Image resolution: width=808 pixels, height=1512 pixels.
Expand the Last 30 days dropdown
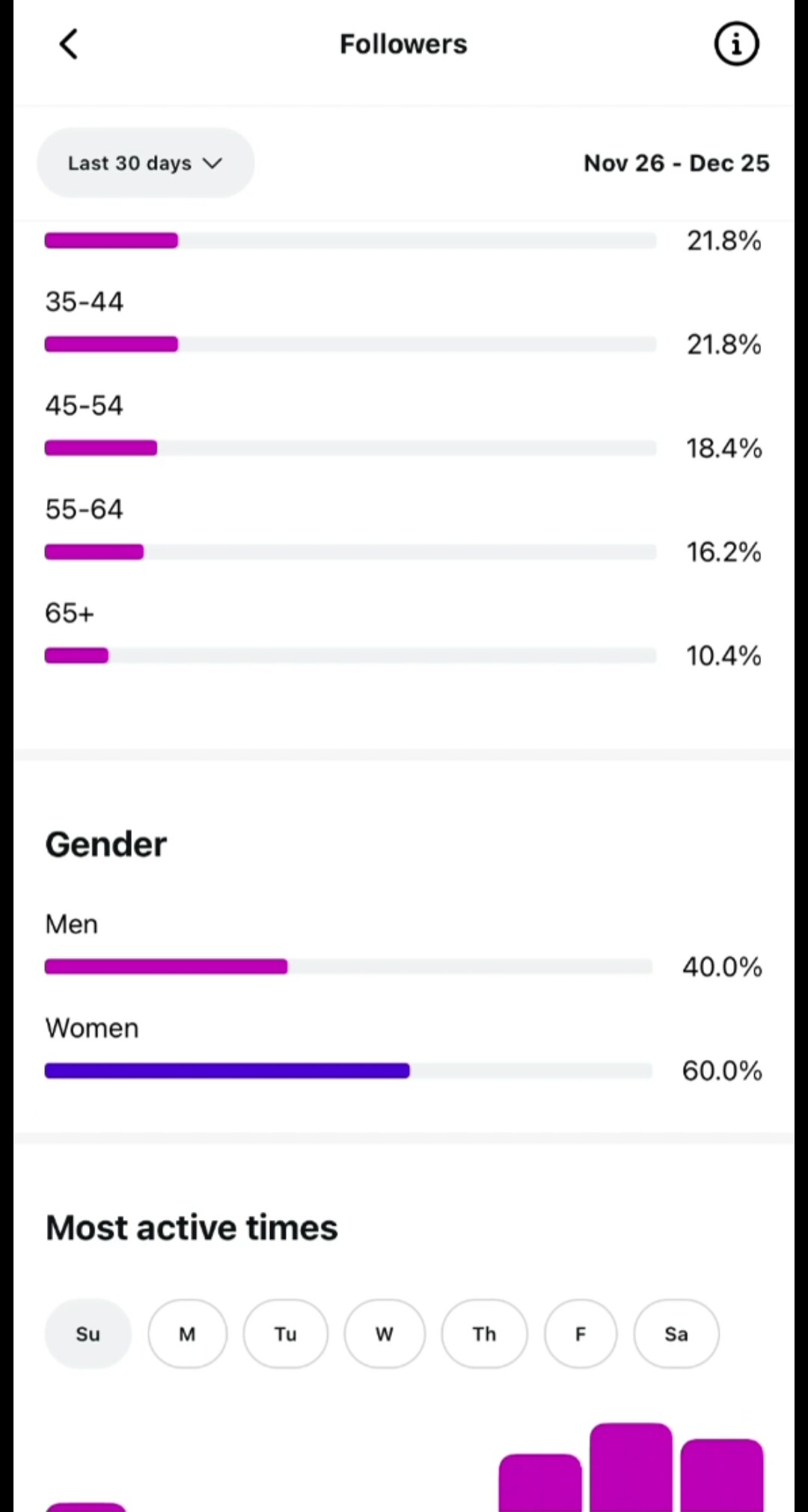145,163
